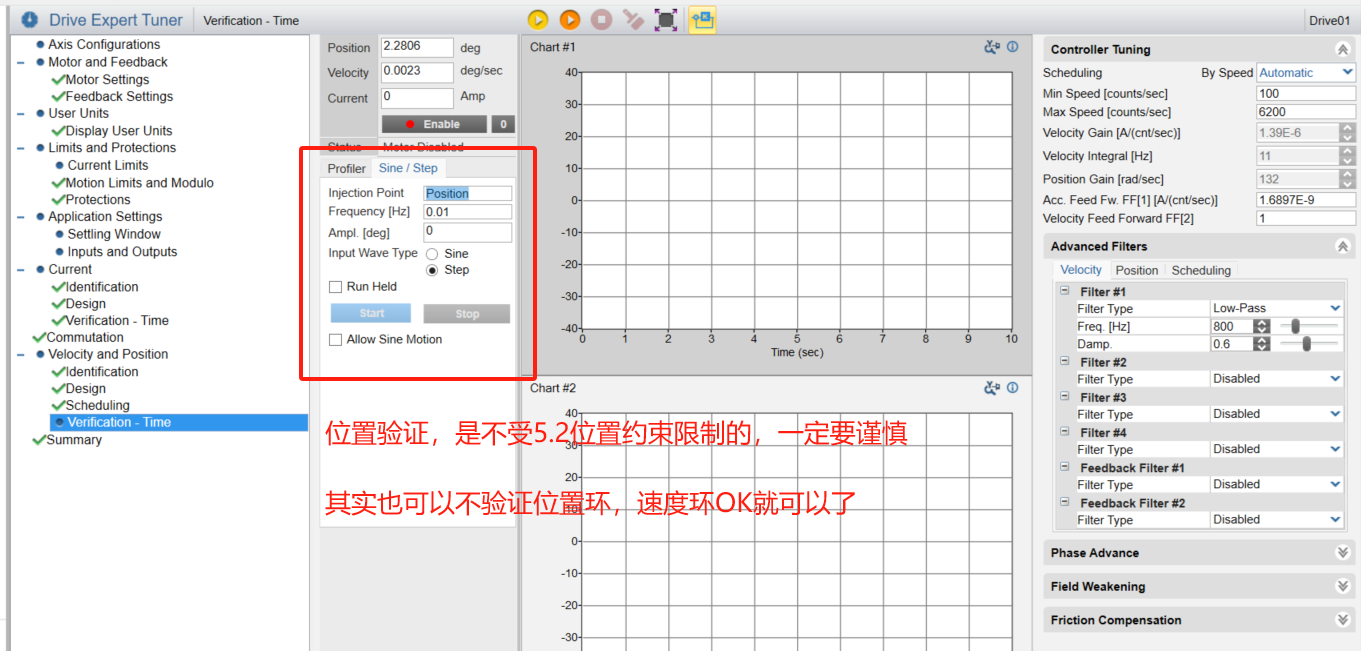This screenshot has width=1361, height=651.
Task: Click the dark square capture icon in toolbar
Action: click(665, 19)
